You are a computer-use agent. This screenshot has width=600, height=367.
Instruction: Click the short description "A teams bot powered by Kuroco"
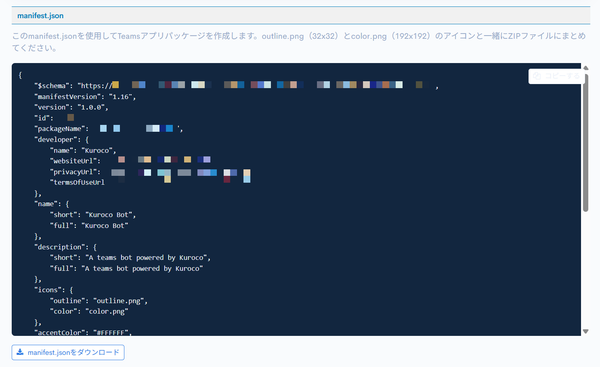(x=148, y=258)
